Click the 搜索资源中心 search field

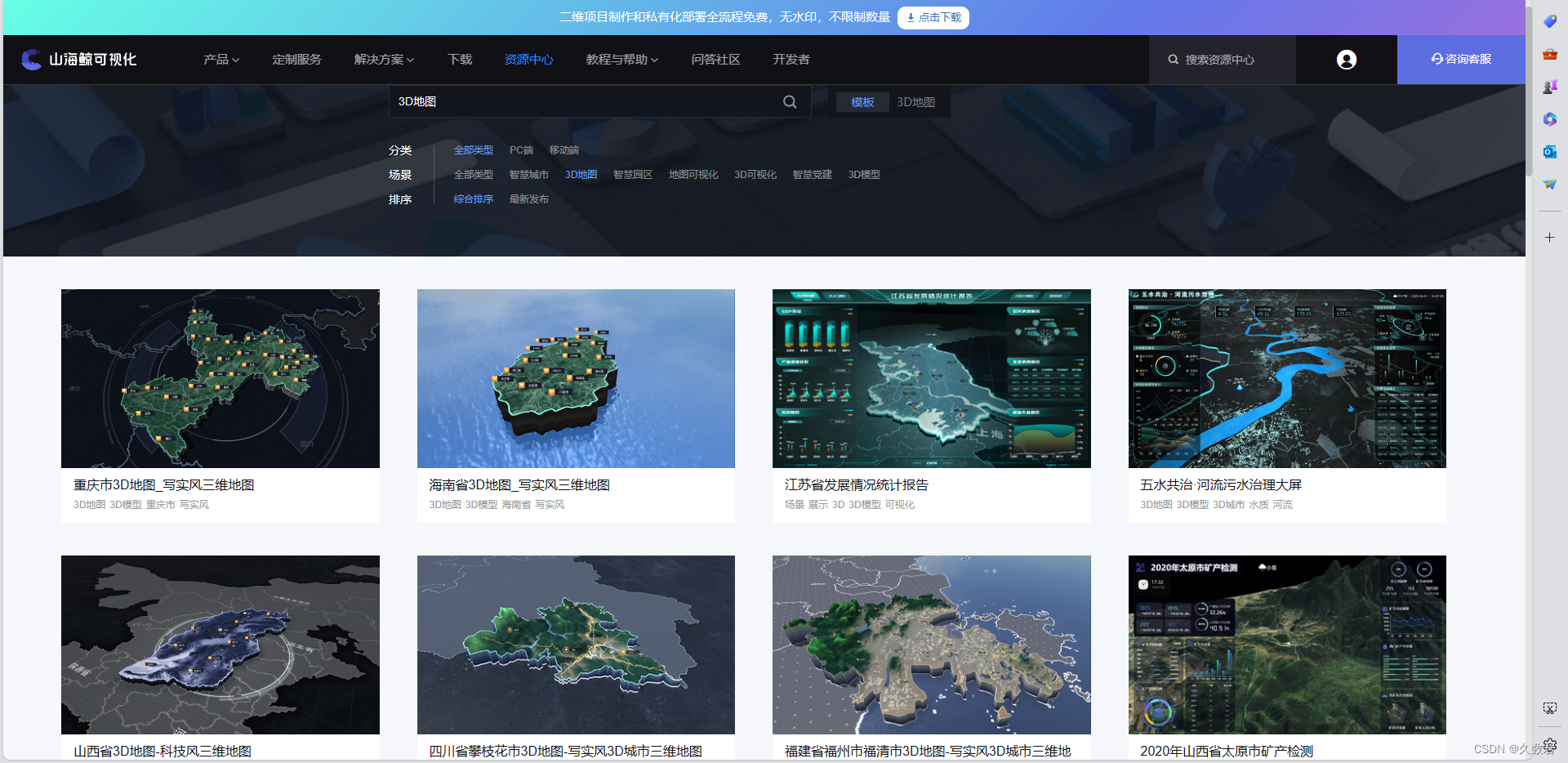click(x=1223, y=60)
